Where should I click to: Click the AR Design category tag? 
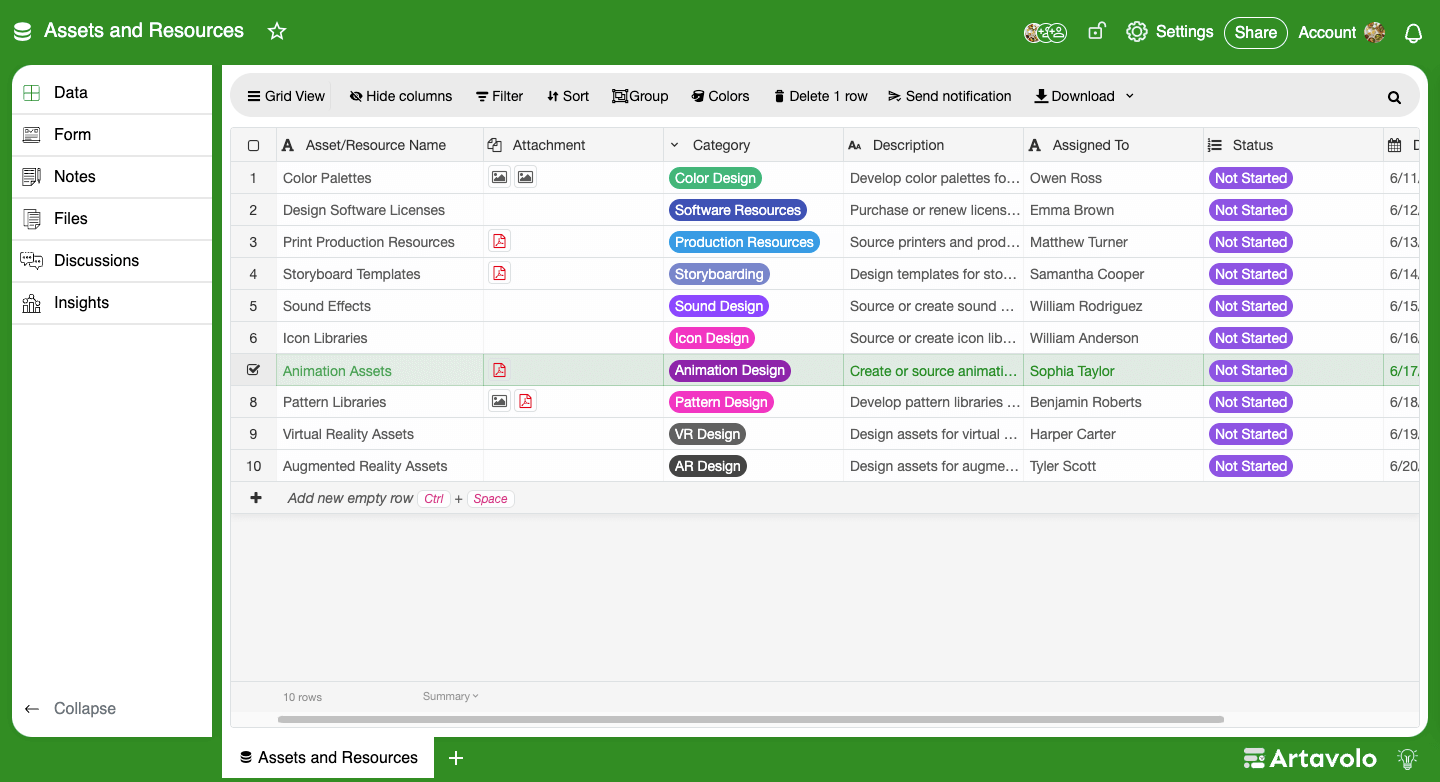click(x=708, y=466)
